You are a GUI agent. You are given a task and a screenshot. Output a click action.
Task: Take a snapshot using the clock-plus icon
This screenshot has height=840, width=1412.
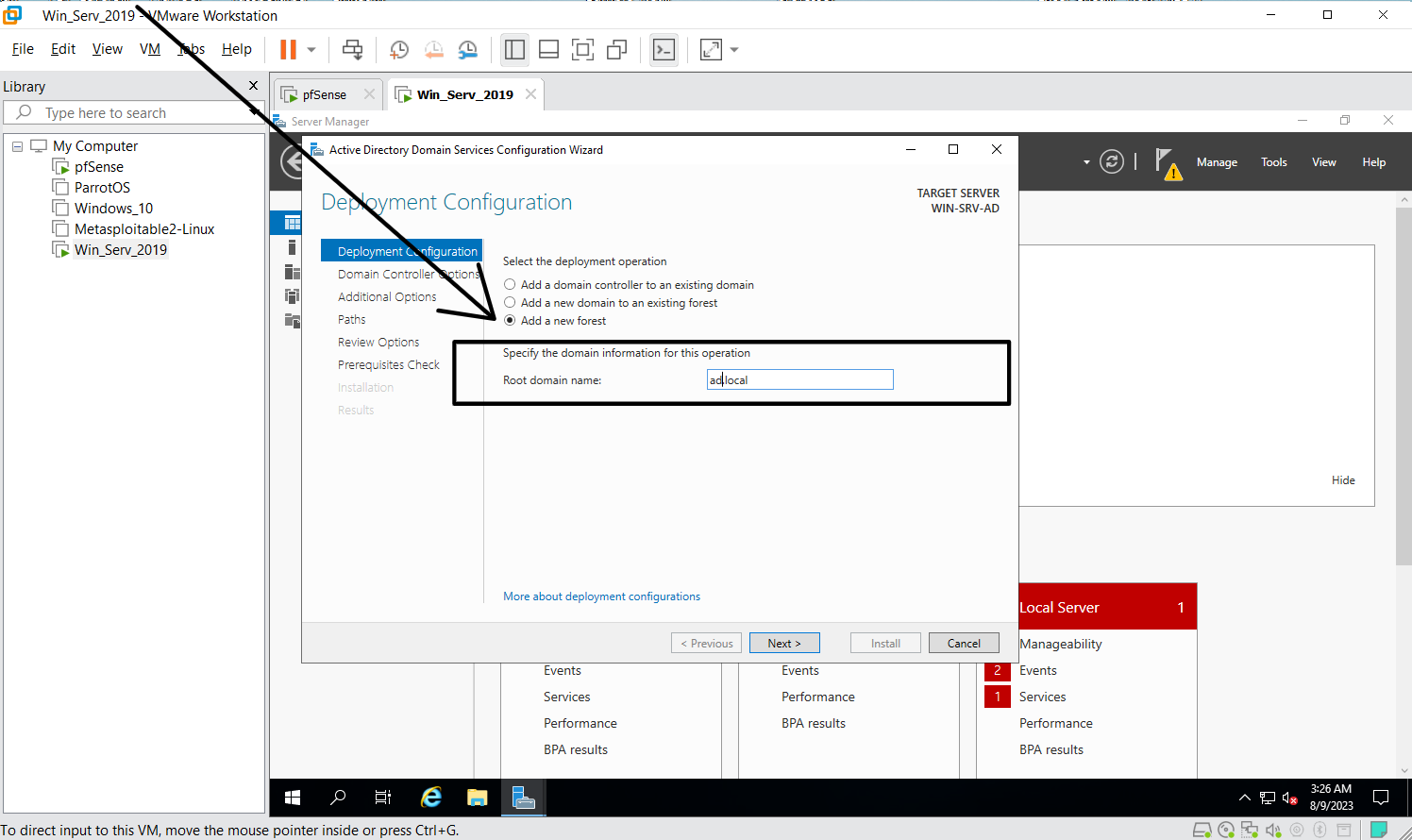tap(399, 50)
